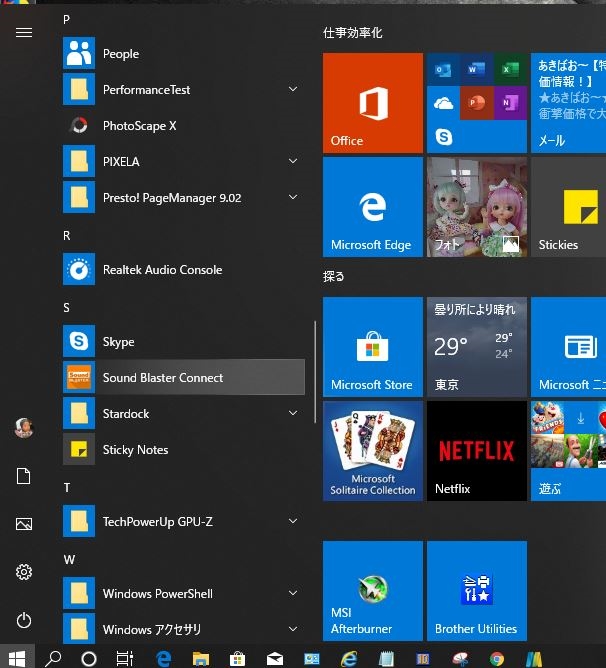Click the letter W section header
Viewport: 606px width, 668px height.
pyautogui.click(x=69, y=559)
